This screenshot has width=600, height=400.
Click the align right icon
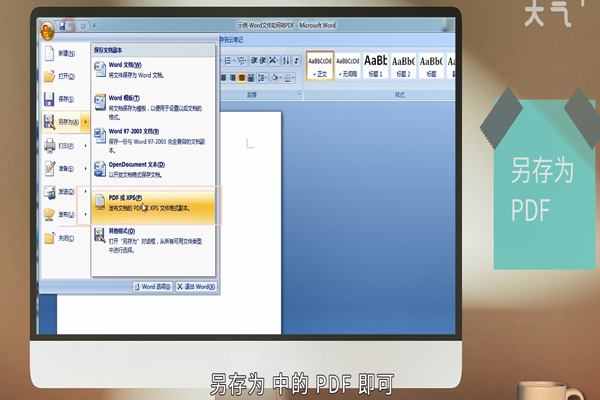(x=232, y=78)
